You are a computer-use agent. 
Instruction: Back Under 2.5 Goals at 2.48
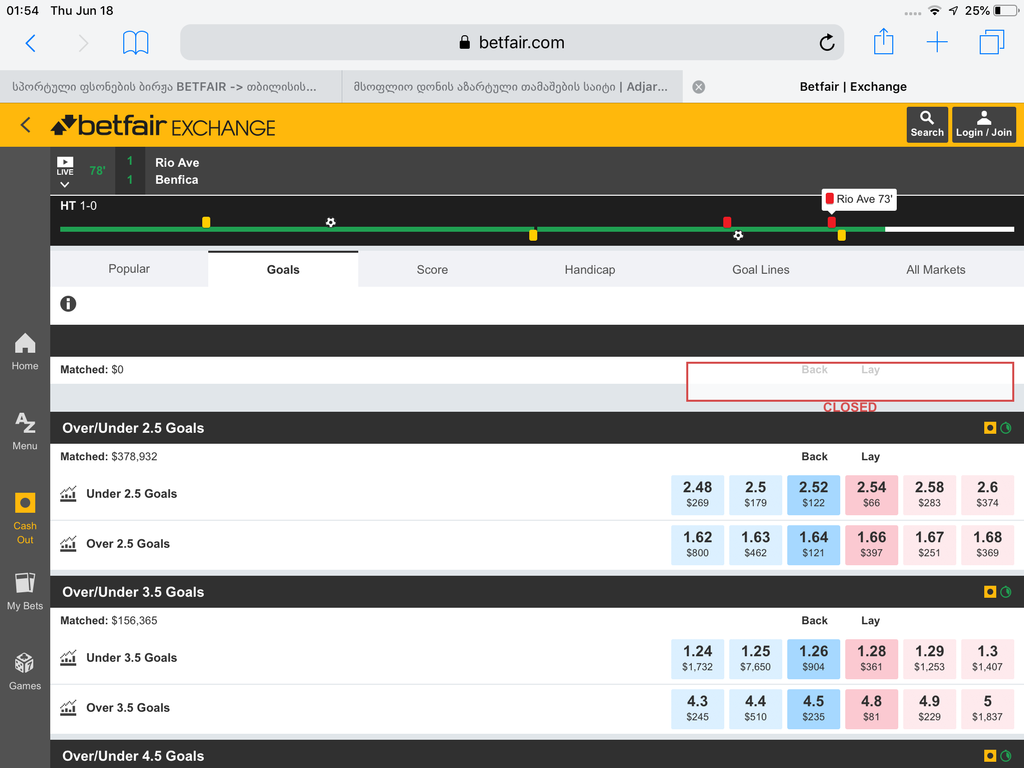click(697, 494)
